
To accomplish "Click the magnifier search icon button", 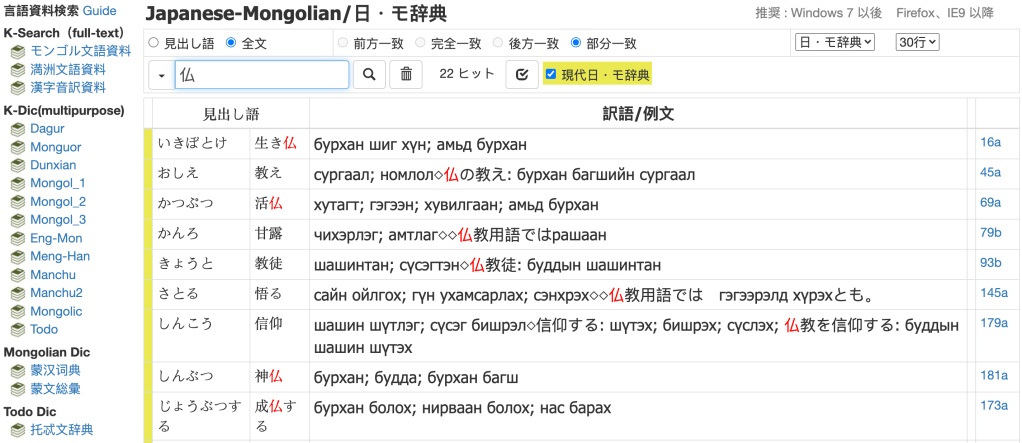I will coord(369,74).
